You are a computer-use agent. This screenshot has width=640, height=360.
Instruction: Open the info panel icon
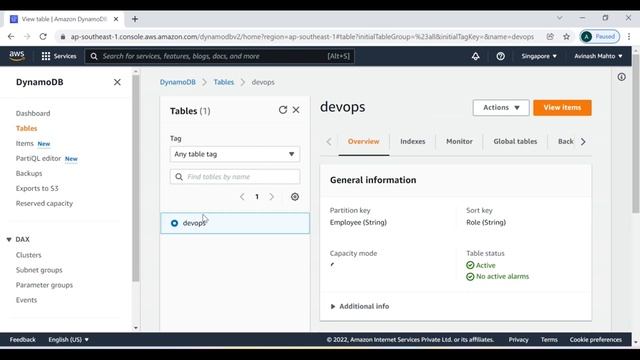coord(621,77)
